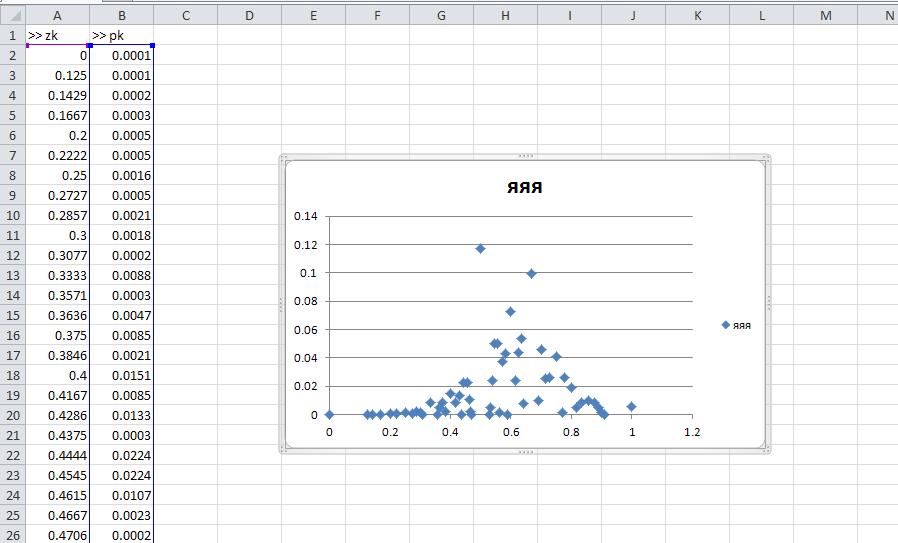Viewport: 898px width, 543px height.
Task: Select the data point at y value 0.1
Action: [x=531, y=274]
